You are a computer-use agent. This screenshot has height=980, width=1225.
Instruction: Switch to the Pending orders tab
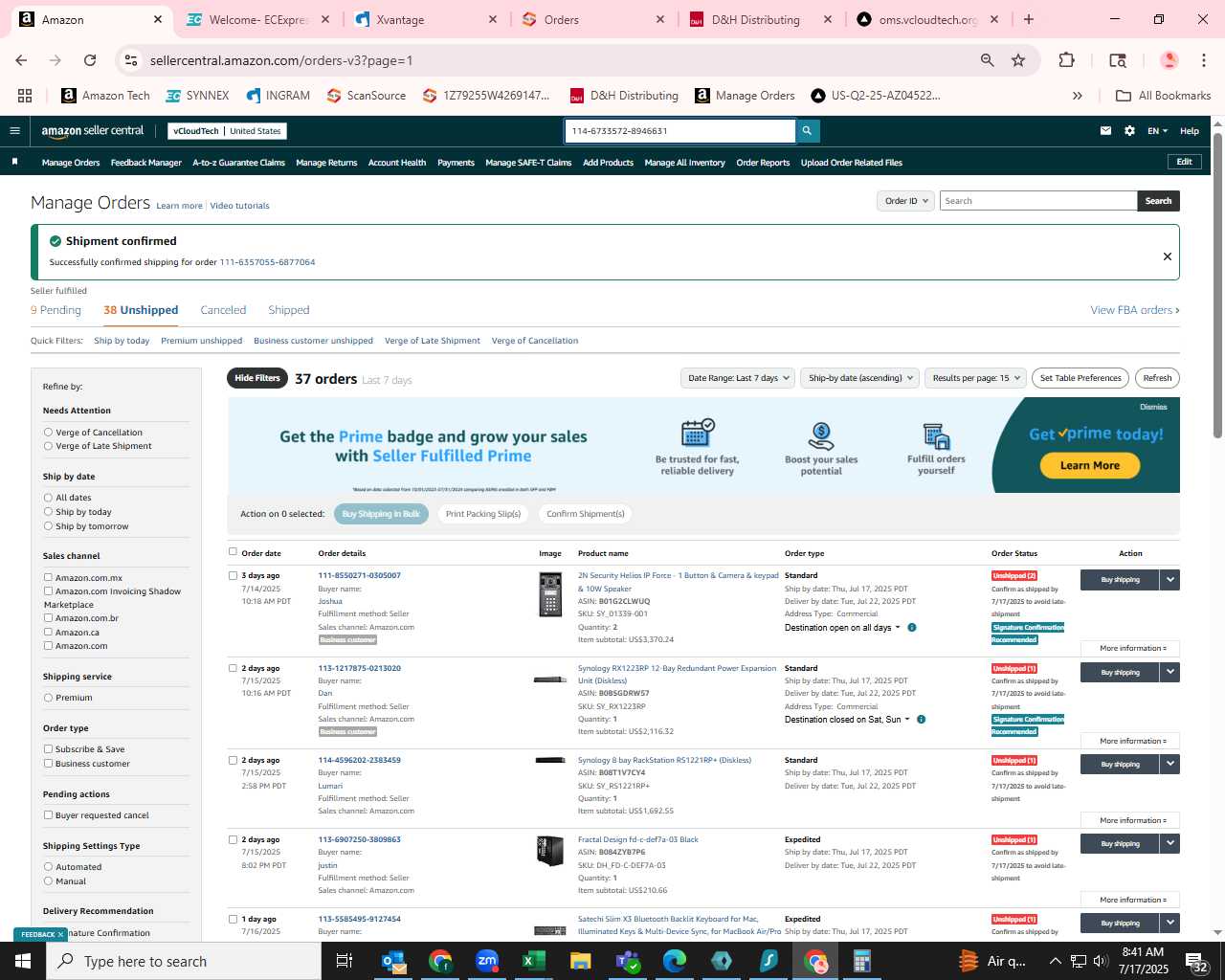click(x=56, y=310)
